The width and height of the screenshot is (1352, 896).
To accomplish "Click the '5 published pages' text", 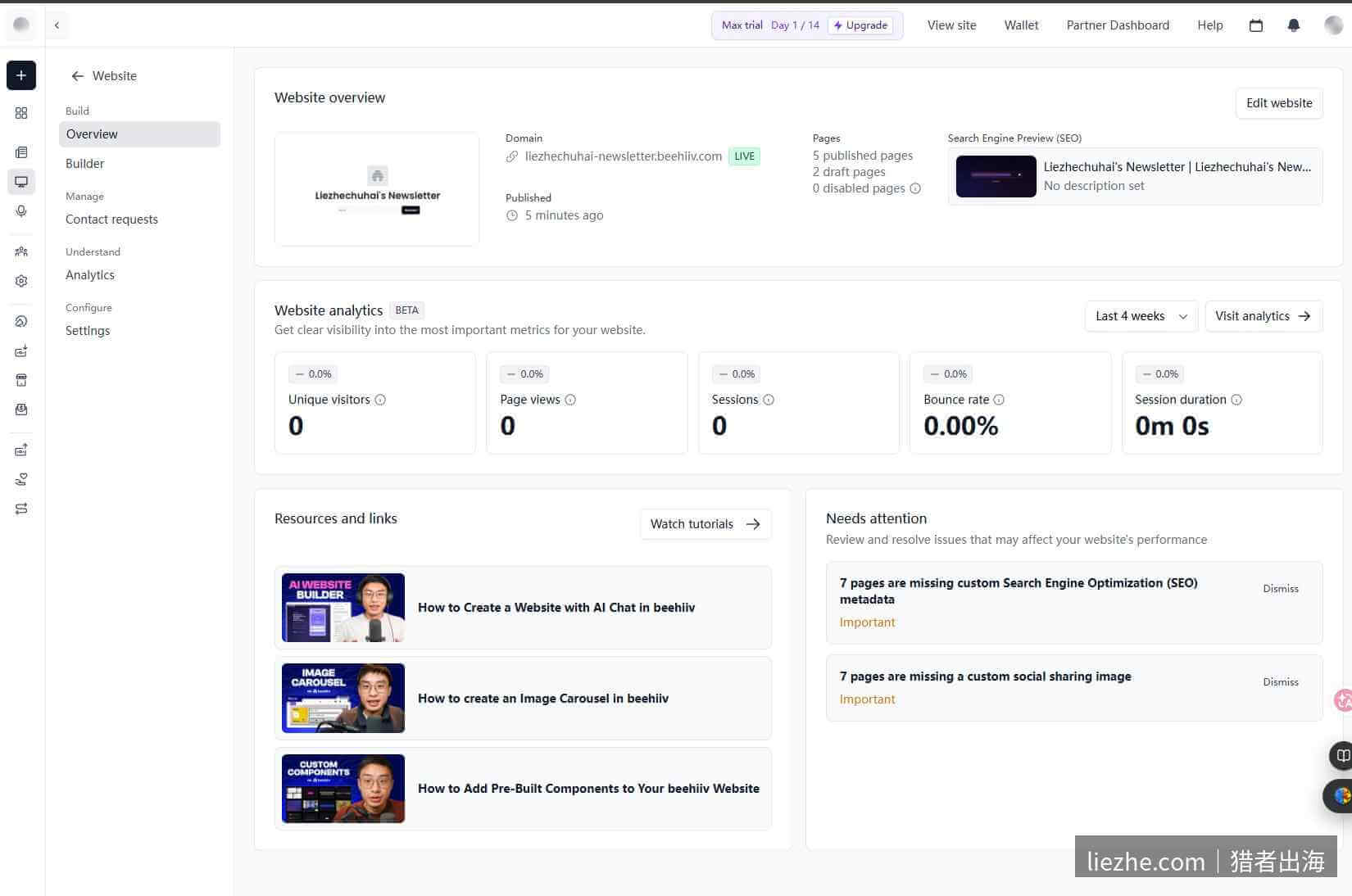I will [x=863, y=156].
